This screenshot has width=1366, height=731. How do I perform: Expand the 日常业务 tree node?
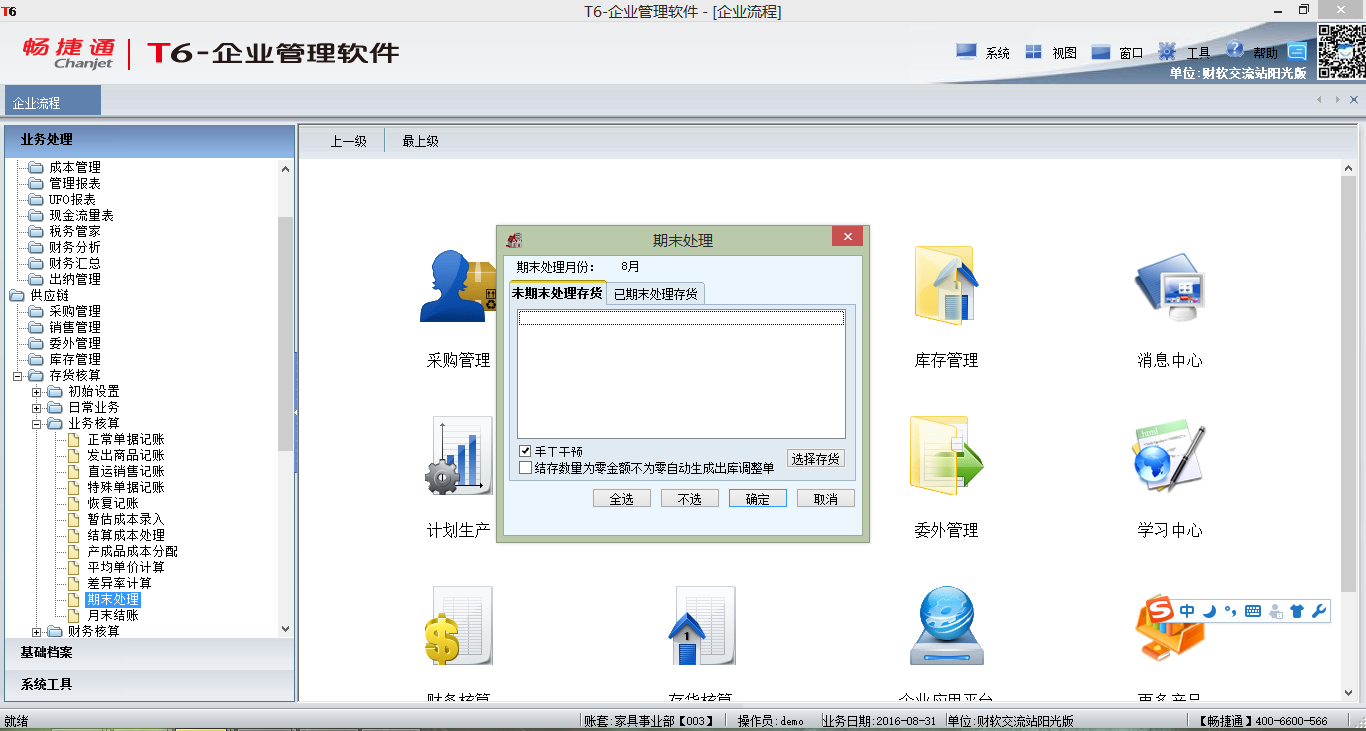tap(36, 407)
